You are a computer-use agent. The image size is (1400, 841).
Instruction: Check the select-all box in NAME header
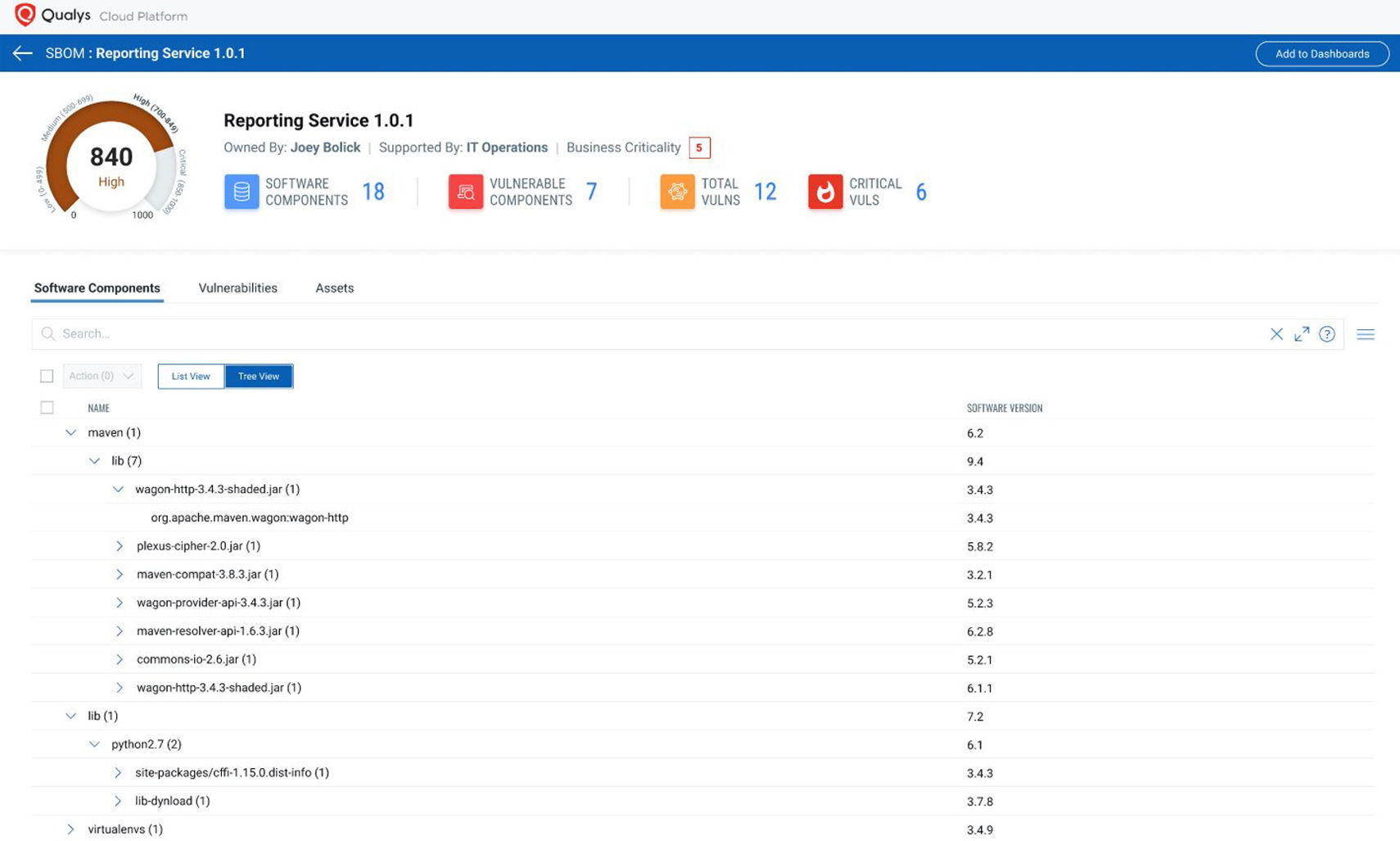click(x=47, y=408)
